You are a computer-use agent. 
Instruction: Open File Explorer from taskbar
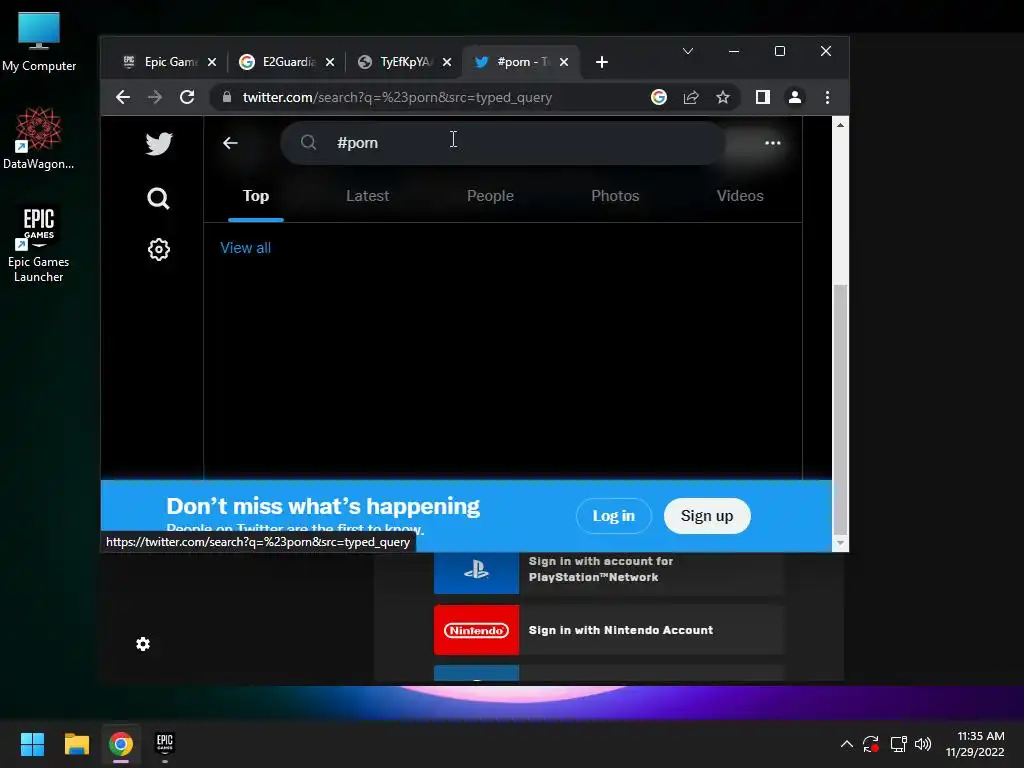pyautogui.click(x=76, y=744)
